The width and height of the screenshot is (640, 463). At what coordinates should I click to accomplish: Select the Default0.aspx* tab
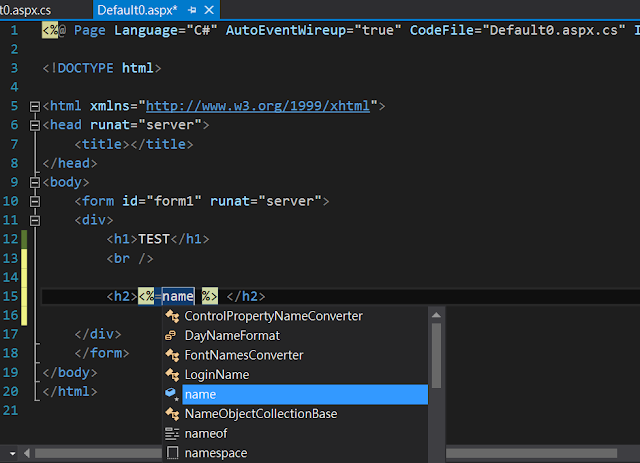pyautogui.click(x=137, y=10)
